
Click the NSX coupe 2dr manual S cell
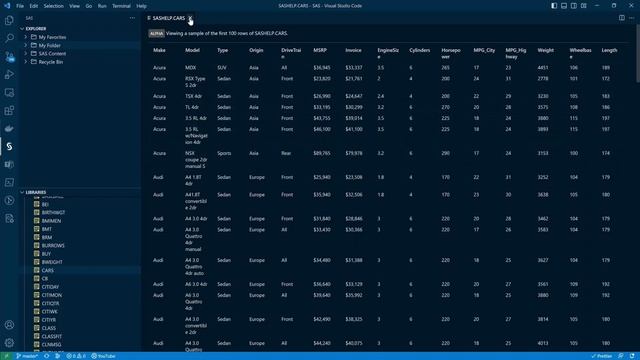point(196,160)
